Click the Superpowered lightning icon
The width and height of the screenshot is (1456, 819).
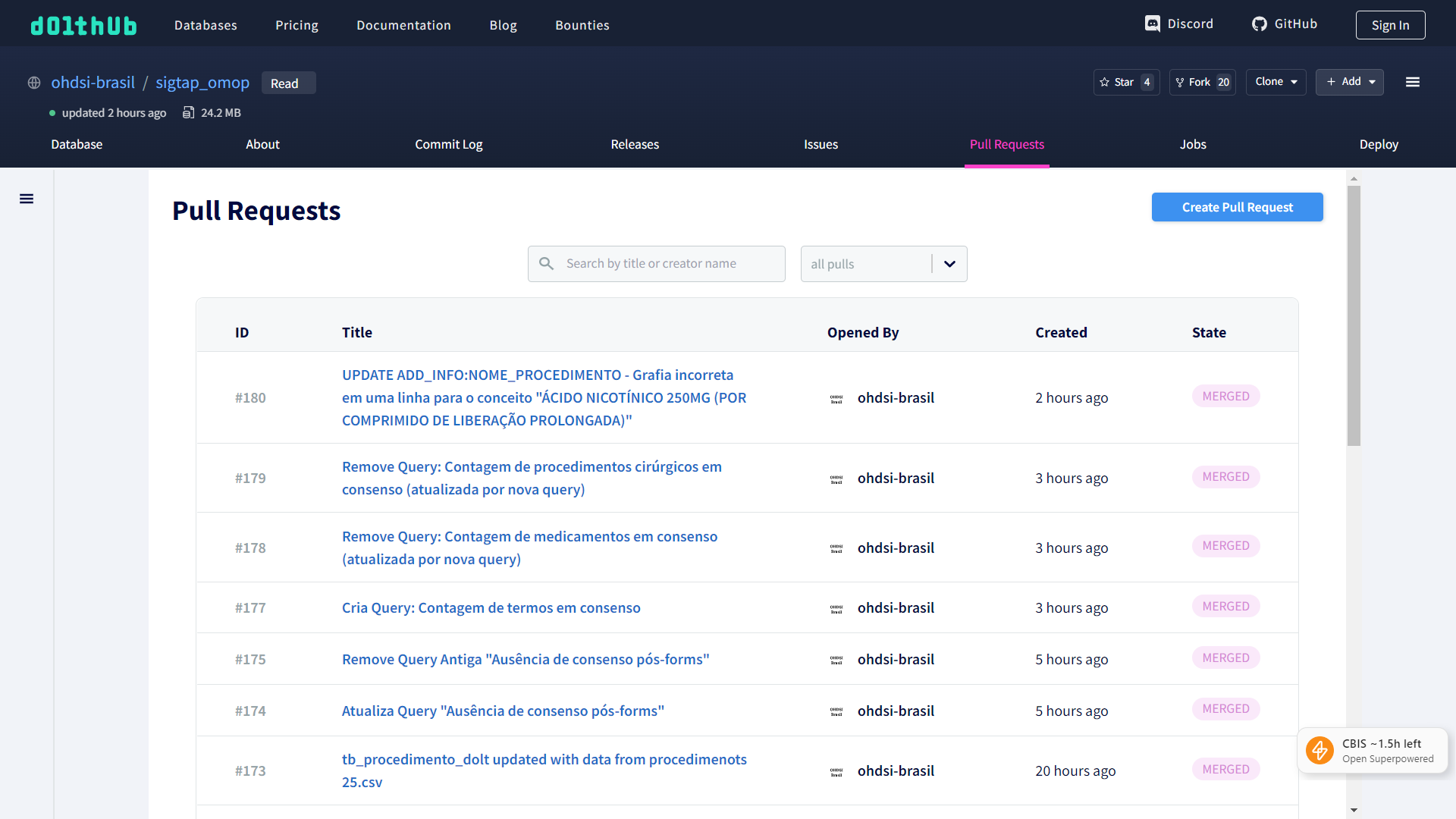[x=1319, y=750]
